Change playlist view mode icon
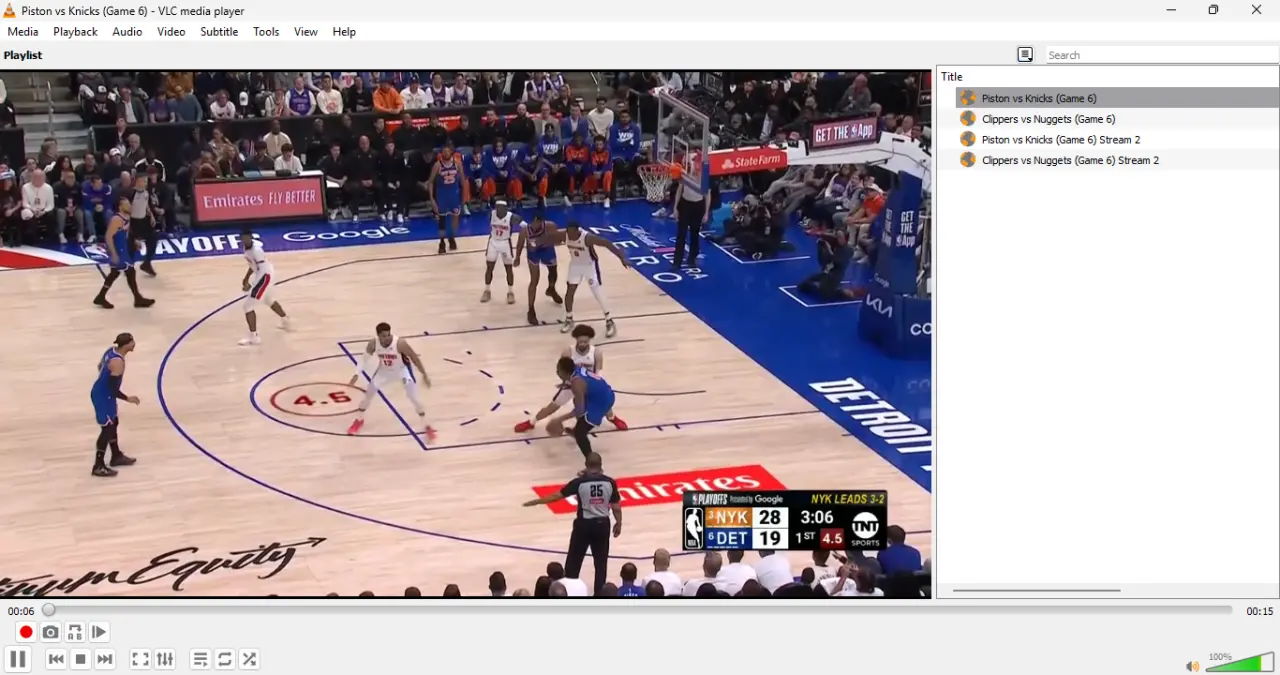This screenshot has width=1280, height=675. coord(1025,55)
